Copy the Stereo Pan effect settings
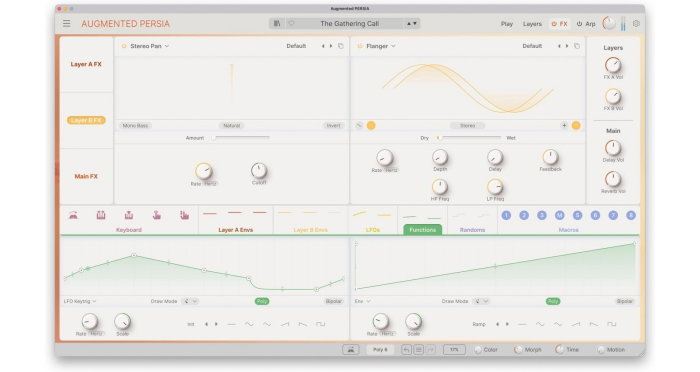The image size is (700, 372). [341, 46]
